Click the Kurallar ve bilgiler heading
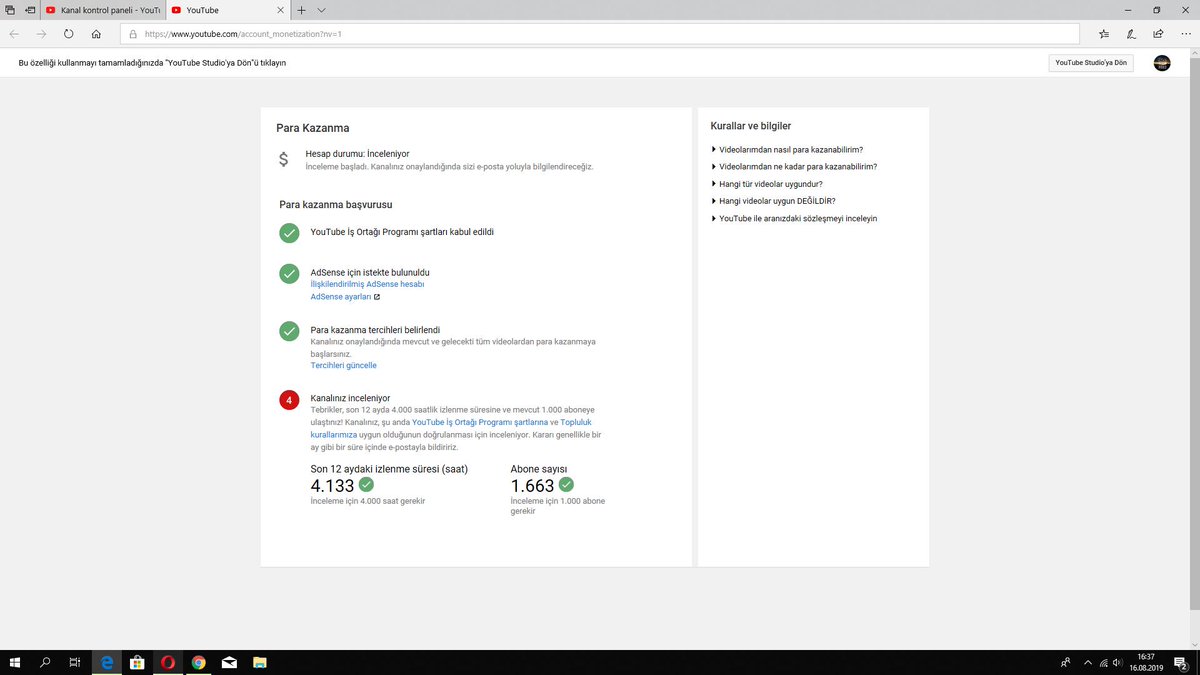The height and width of the screenshot is (675, 1200). tap(751, 126)
